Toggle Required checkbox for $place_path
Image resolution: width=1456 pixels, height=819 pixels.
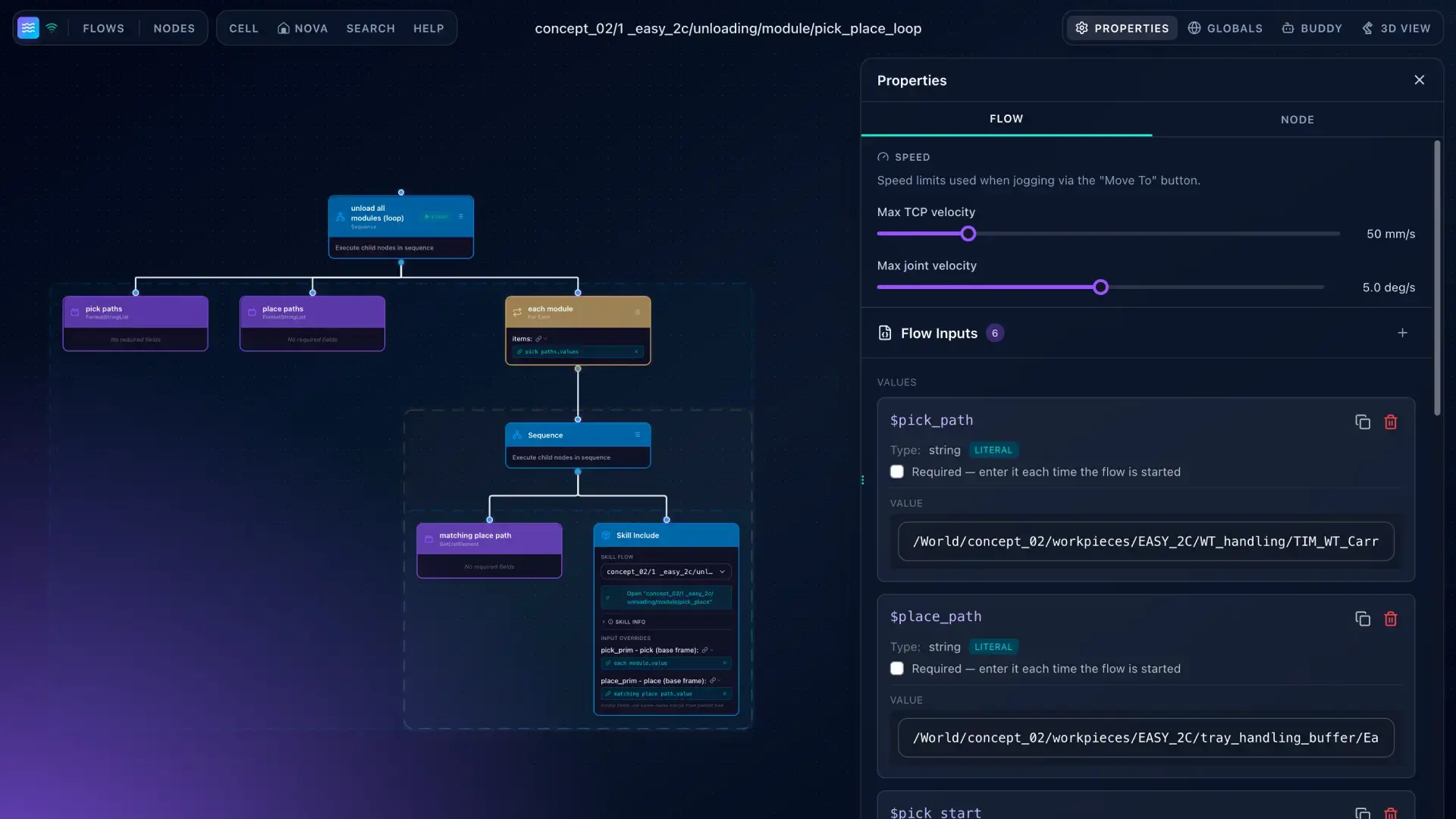897,669
